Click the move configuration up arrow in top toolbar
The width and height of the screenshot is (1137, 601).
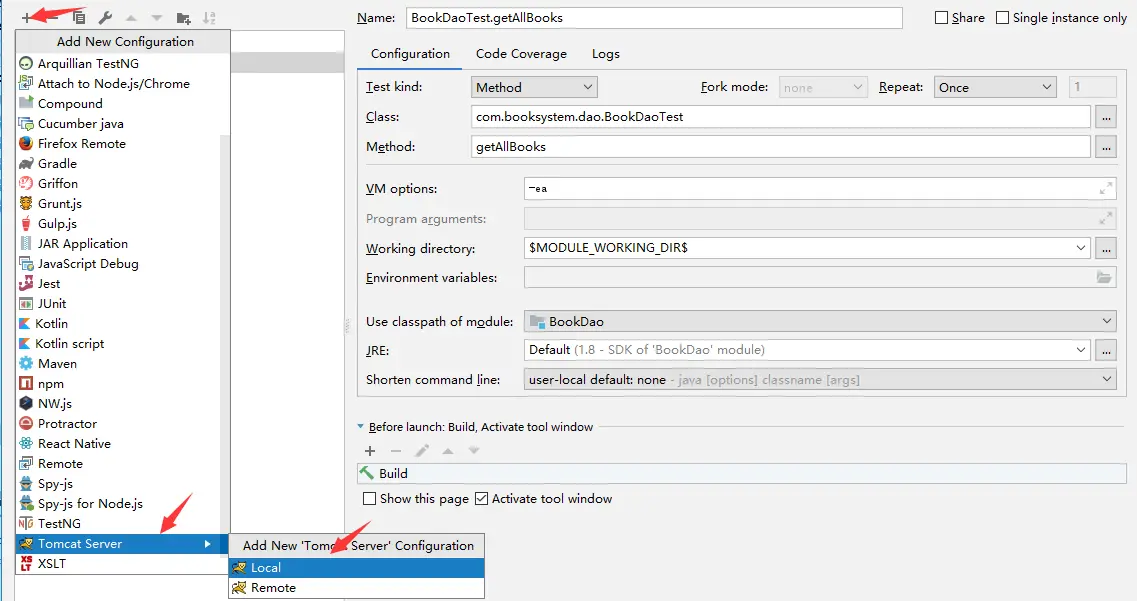point(131,17)
